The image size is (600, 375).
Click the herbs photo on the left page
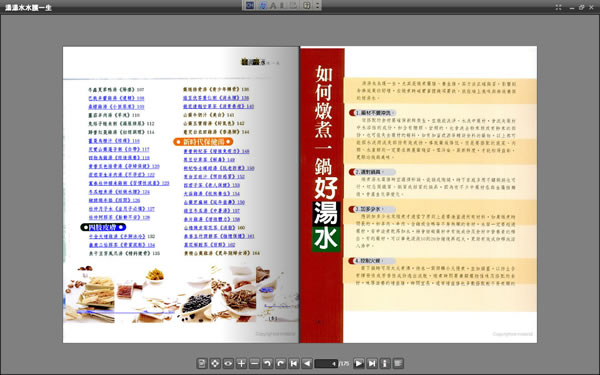point(180,293)
